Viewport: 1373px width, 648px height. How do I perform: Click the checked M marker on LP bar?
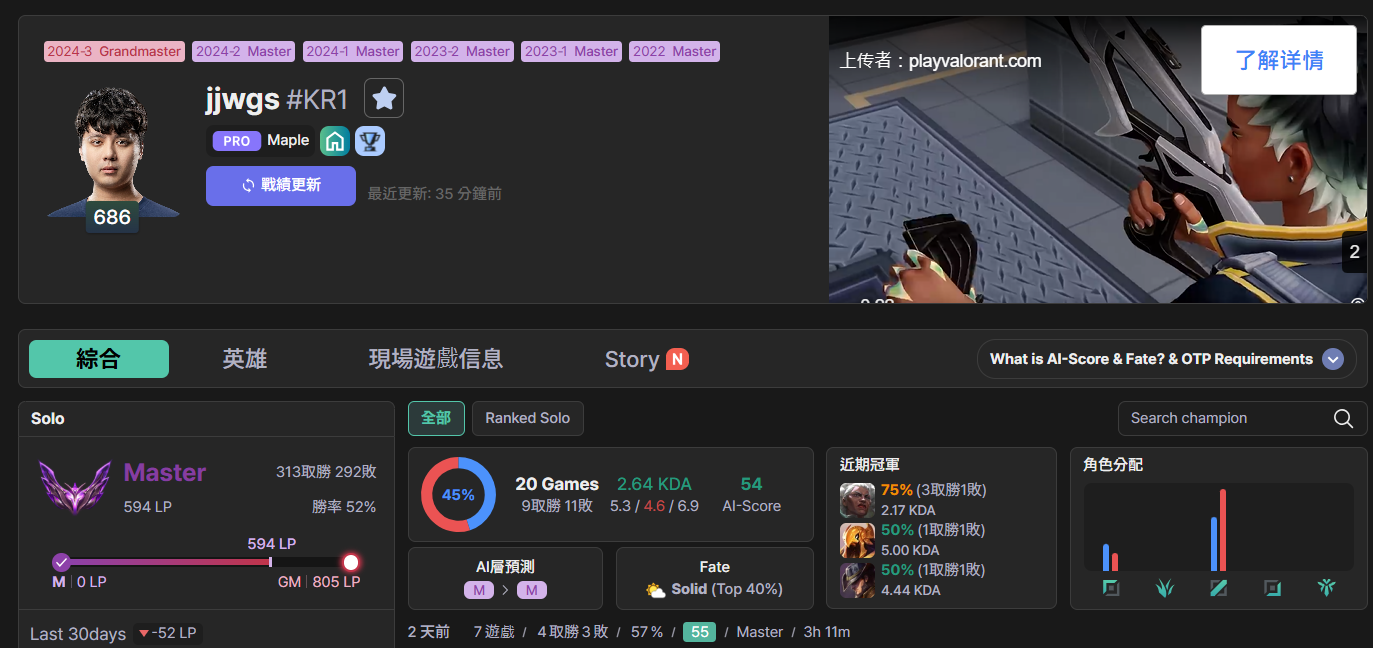click(61, 562)
